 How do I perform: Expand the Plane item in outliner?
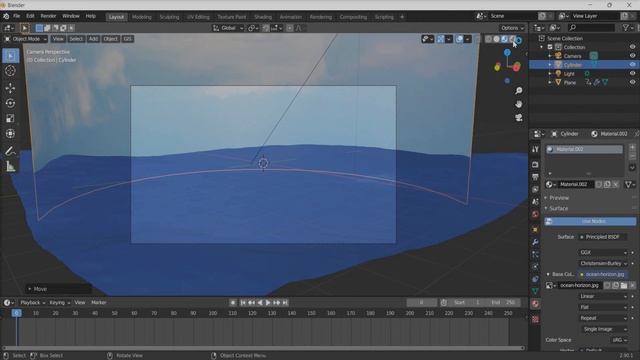(550, 82)
